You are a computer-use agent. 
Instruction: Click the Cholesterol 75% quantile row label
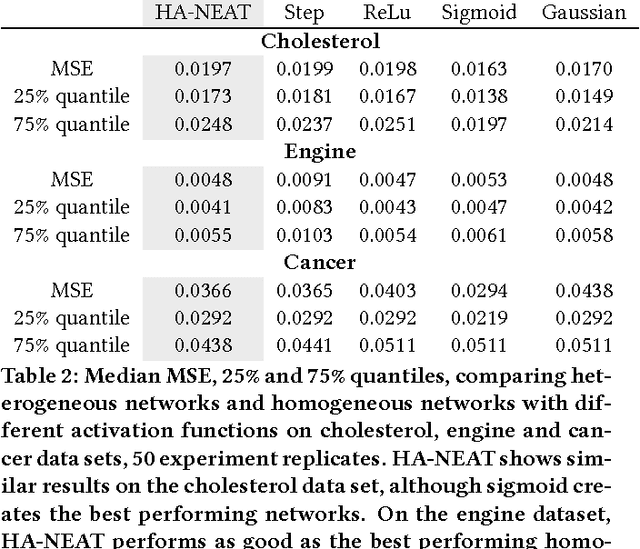click(72, 125)
